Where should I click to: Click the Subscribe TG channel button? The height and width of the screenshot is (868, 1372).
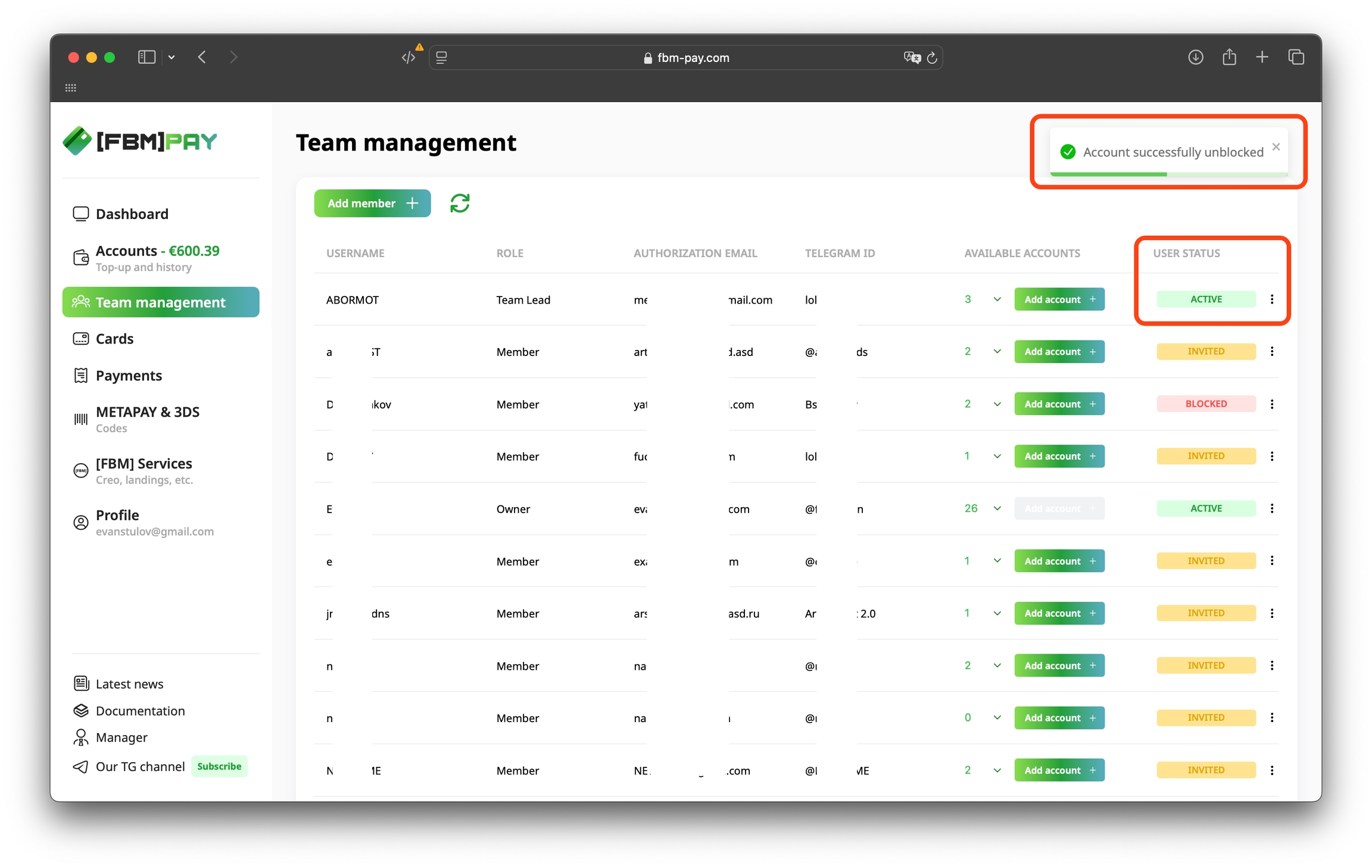(219, 766)
